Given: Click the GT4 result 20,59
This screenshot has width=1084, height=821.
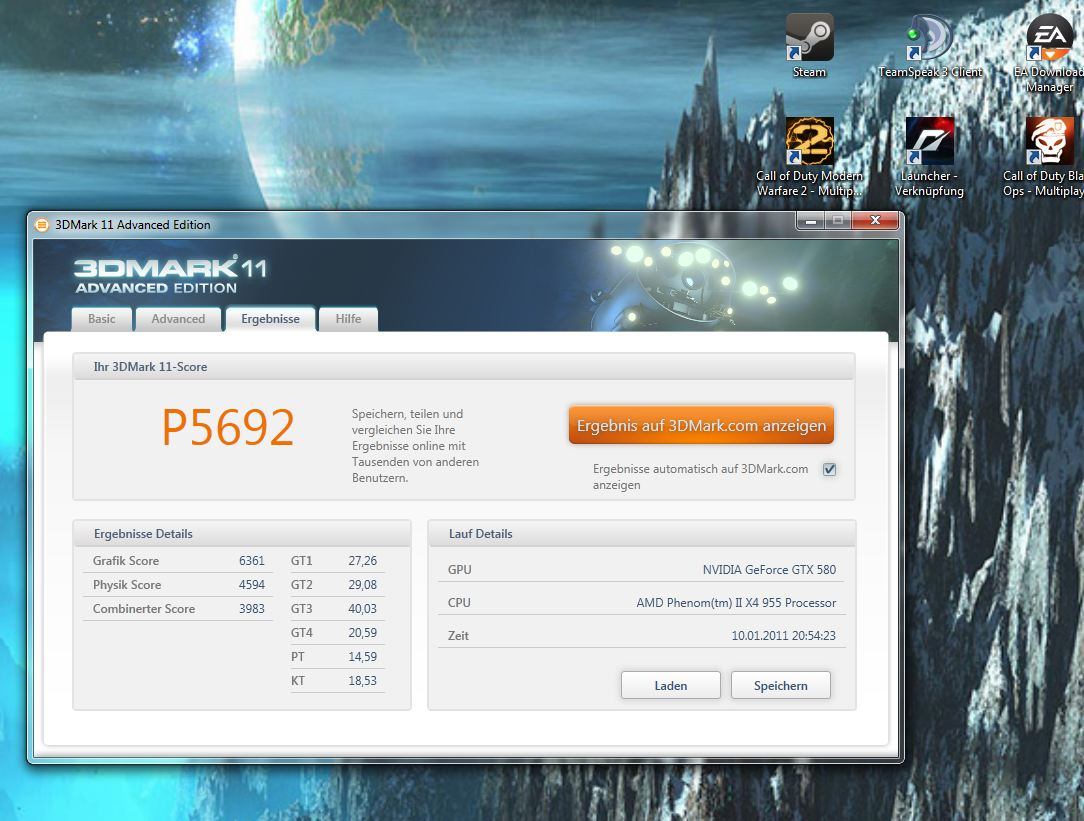Looking at the screenshot, I should 362,633.
